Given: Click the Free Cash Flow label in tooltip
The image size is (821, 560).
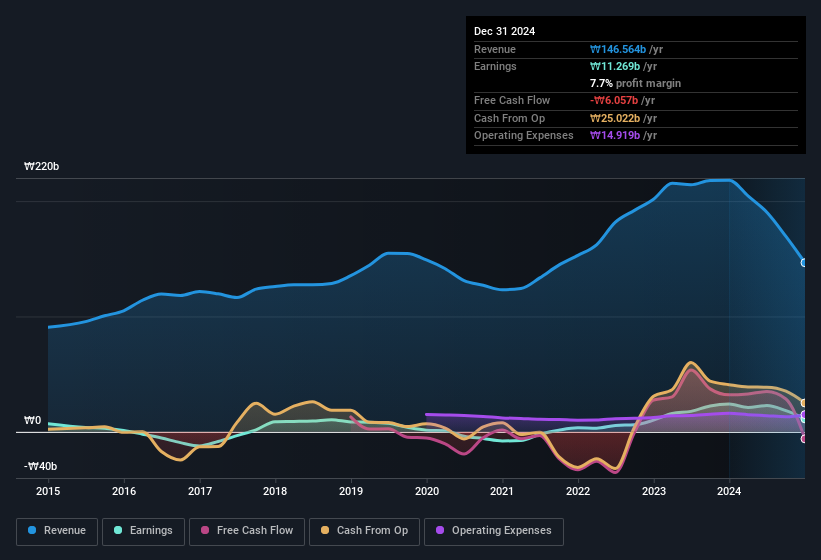Looking at the screenshot, I should click(x=512, y=100).
